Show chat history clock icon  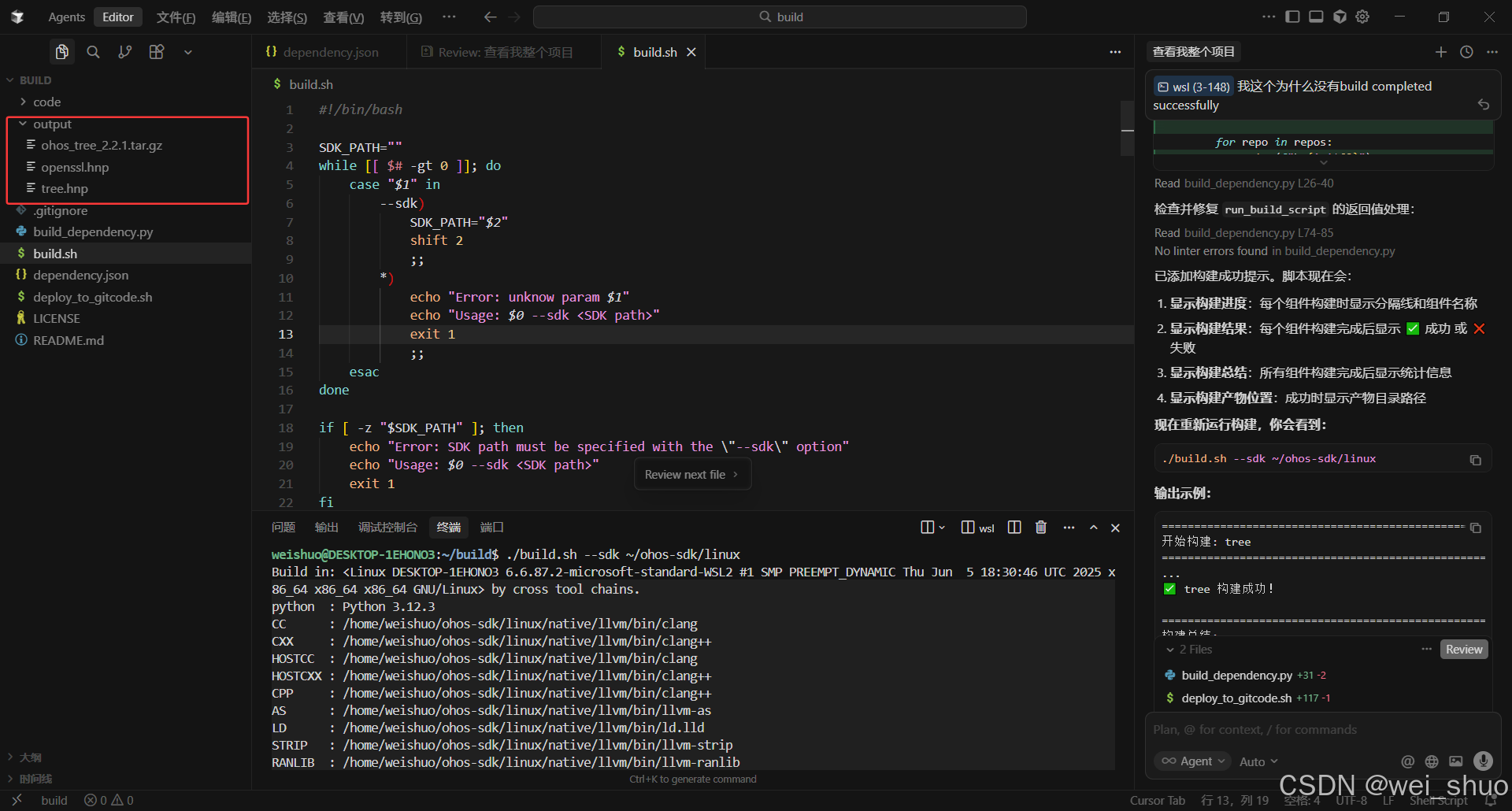[1466, 52]
